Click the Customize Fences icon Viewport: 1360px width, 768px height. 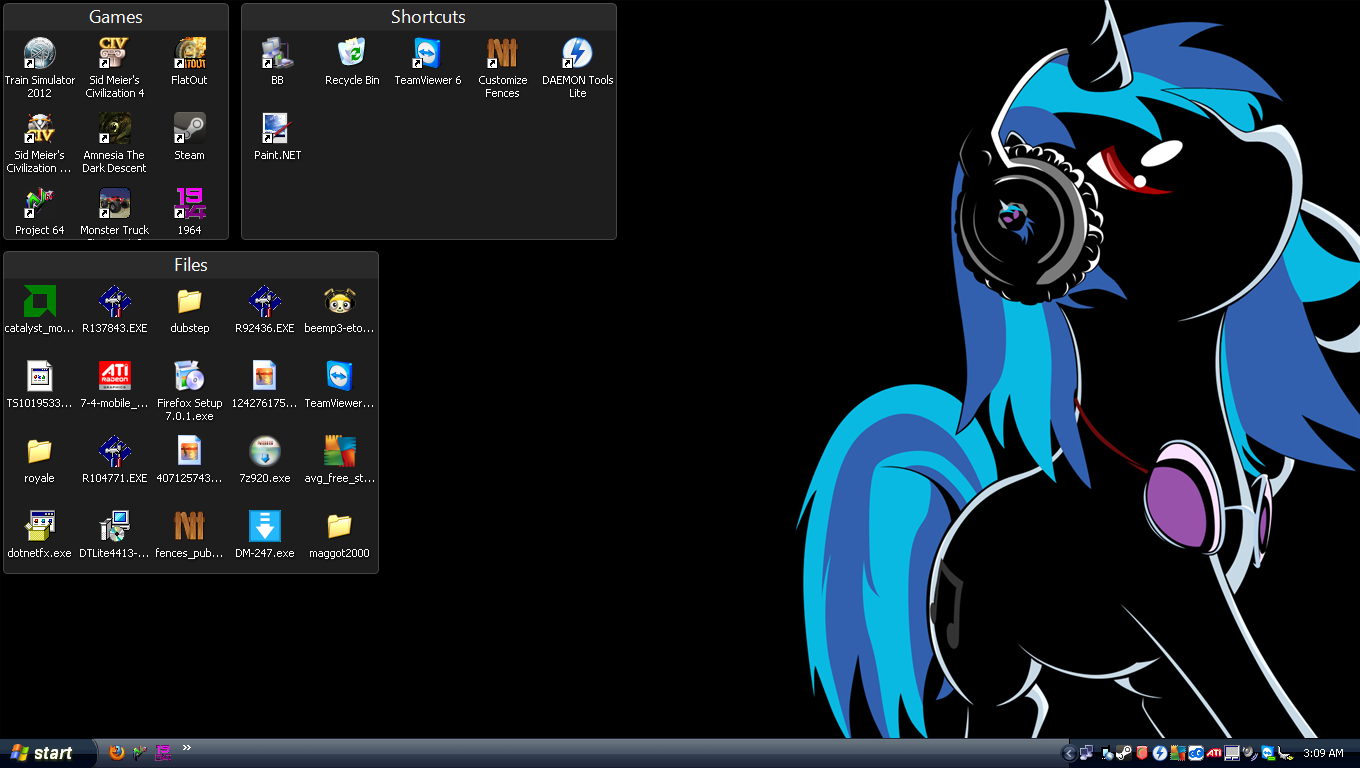[x=502, y=54]
